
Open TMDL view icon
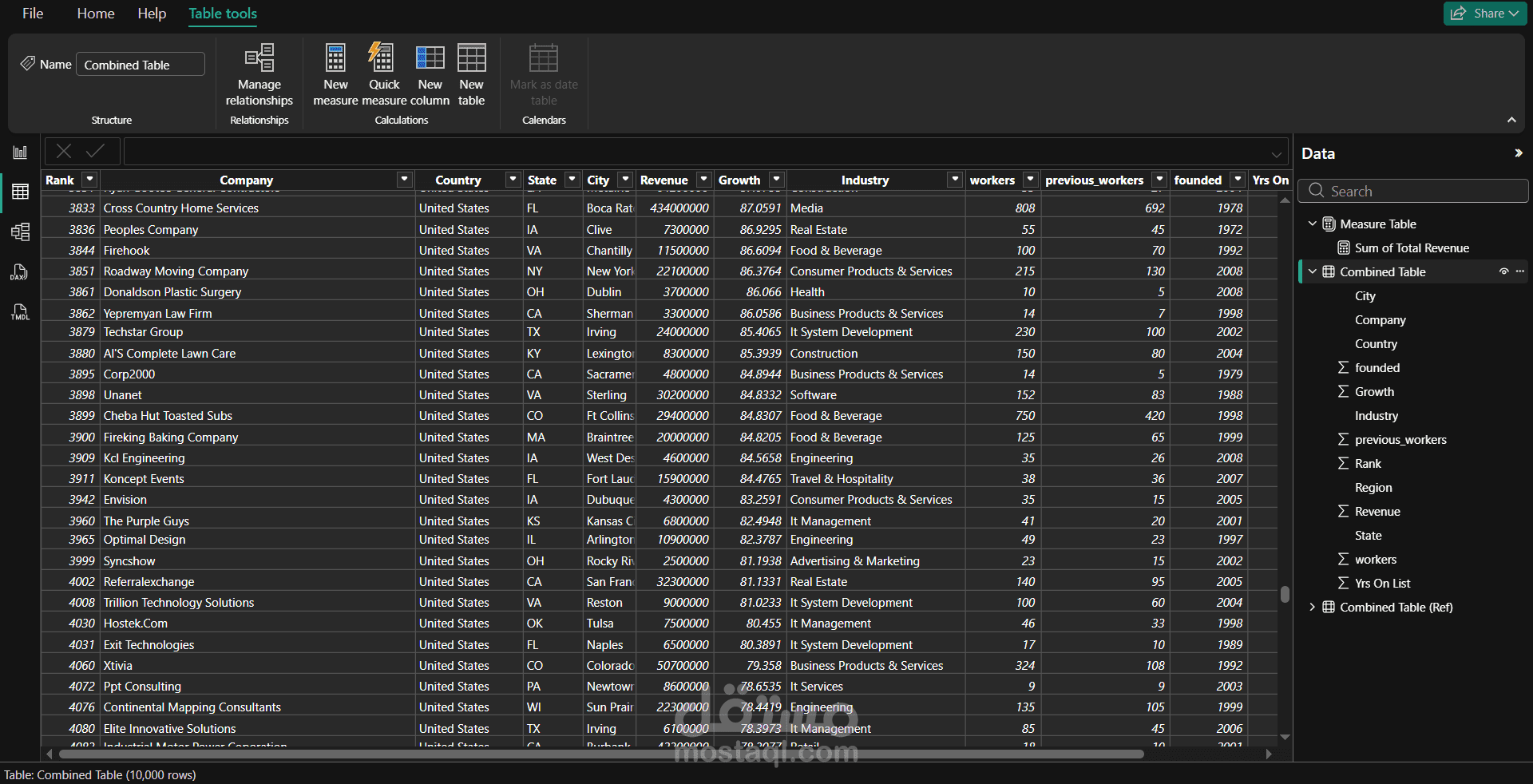point(20,312)
